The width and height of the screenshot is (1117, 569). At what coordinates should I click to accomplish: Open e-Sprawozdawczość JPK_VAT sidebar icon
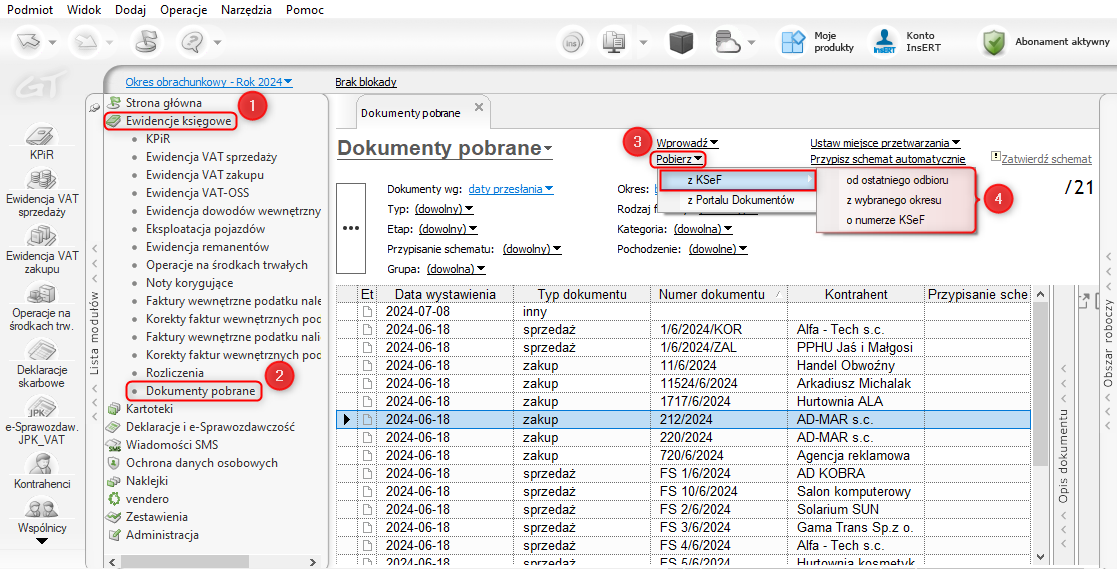42,409
